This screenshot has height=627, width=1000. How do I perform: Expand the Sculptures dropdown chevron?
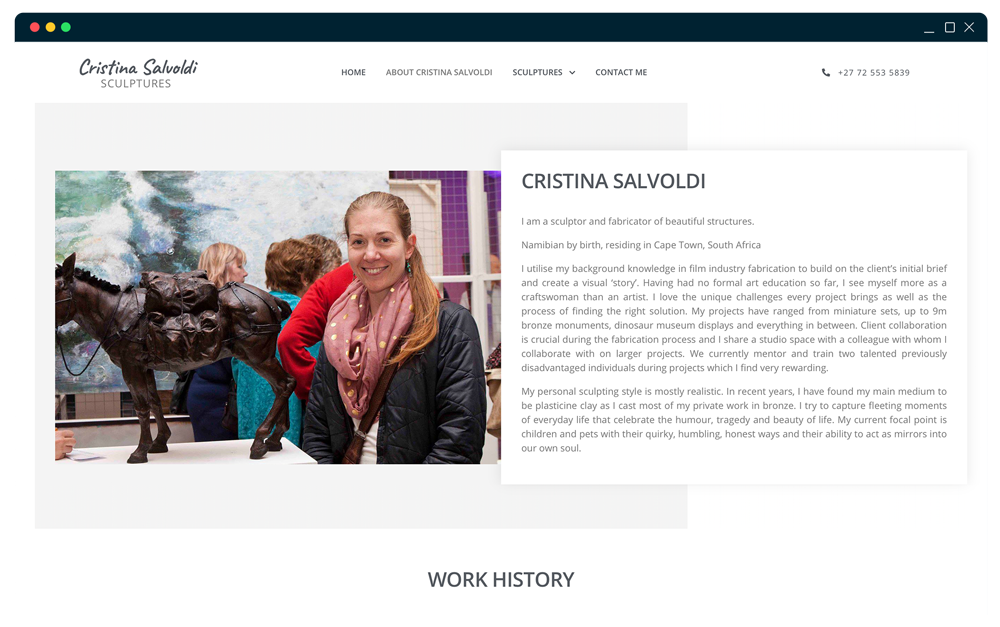point(572,73)
